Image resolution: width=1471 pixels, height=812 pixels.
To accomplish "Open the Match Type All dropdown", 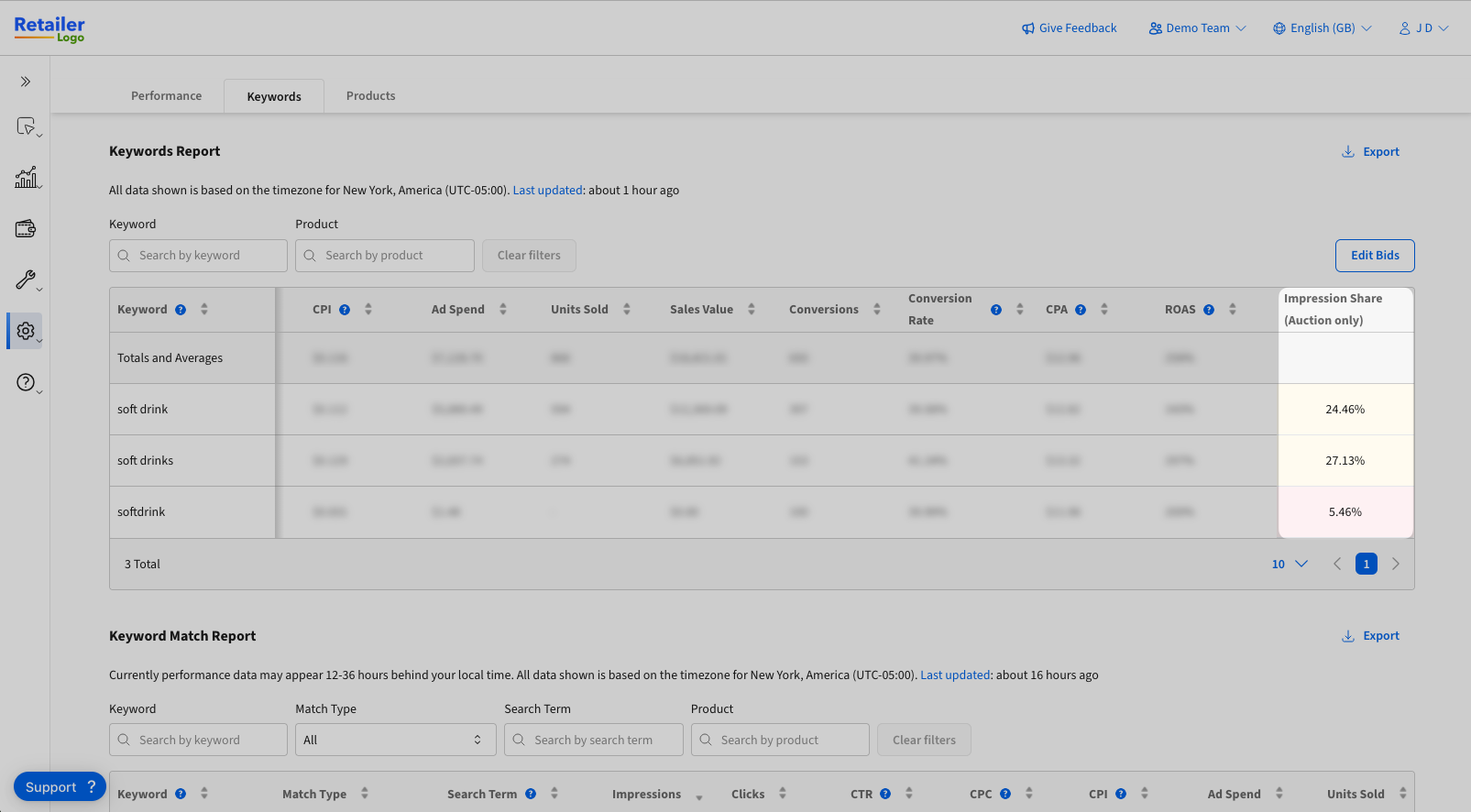I will (396, 740).
